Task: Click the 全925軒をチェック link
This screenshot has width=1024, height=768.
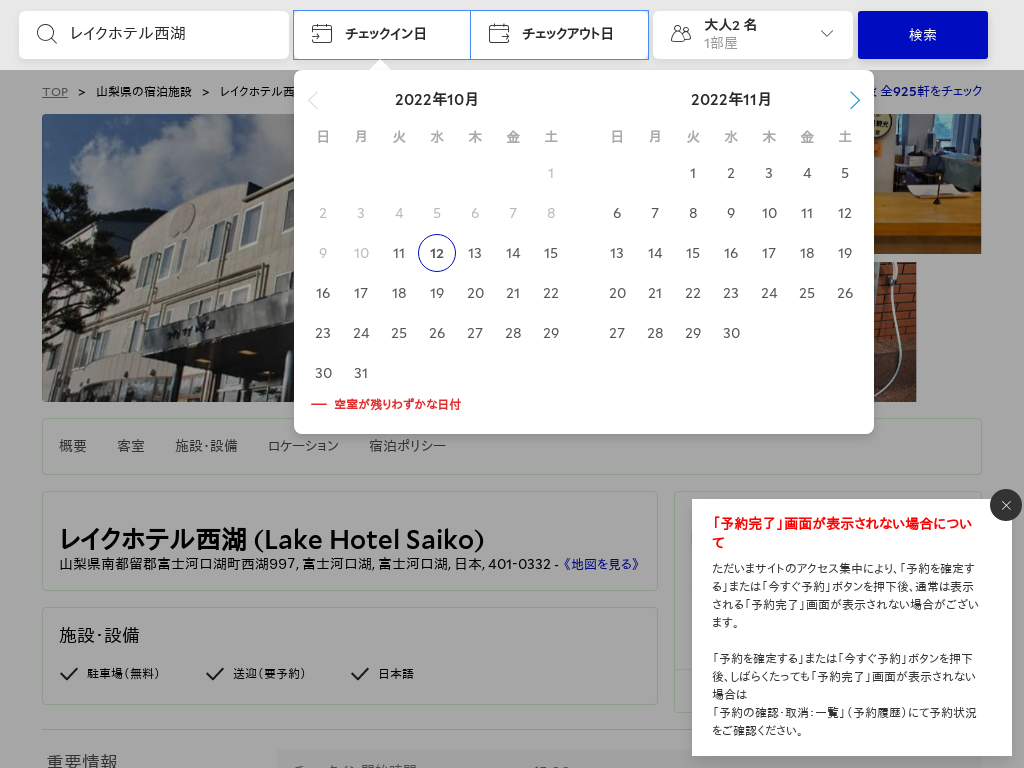Action: [931, 91]
